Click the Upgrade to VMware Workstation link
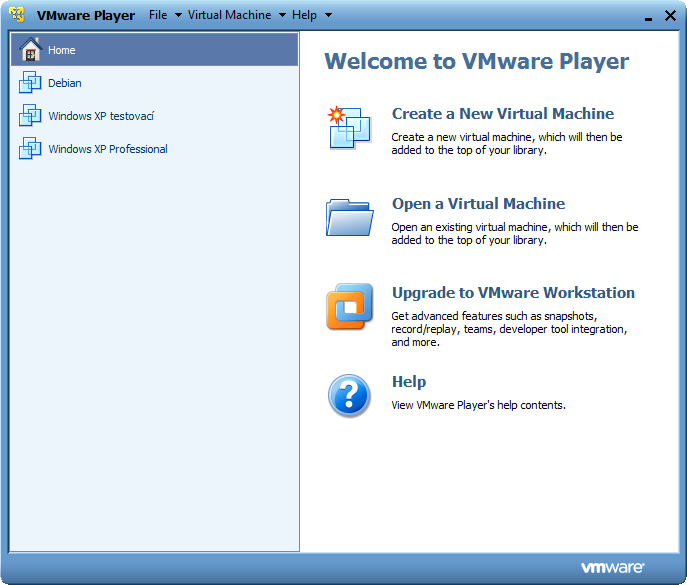The image size is (687, 585). 513,293
